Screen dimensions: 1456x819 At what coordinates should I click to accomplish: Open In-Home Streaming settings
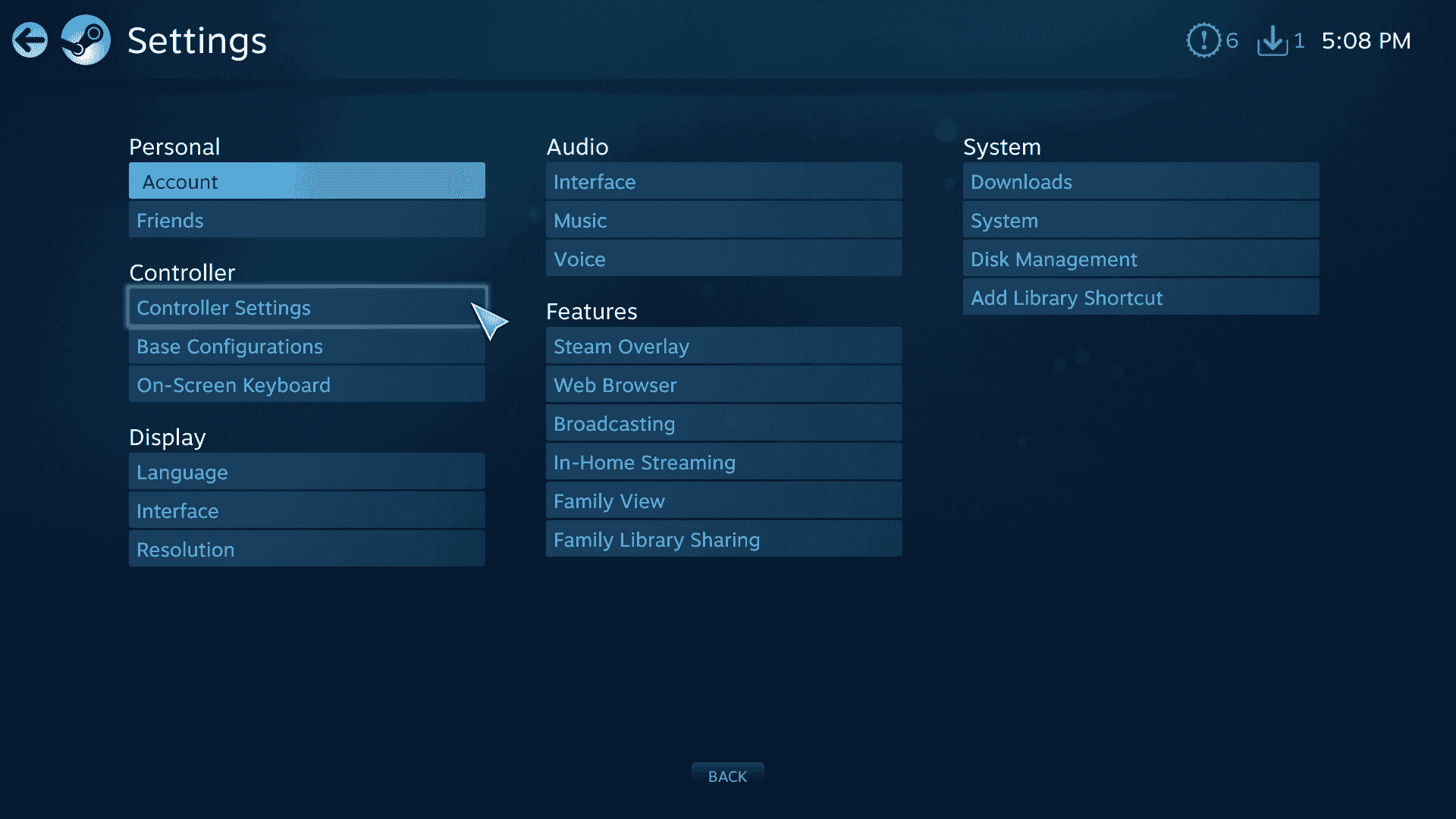click(x=724, y=462)
